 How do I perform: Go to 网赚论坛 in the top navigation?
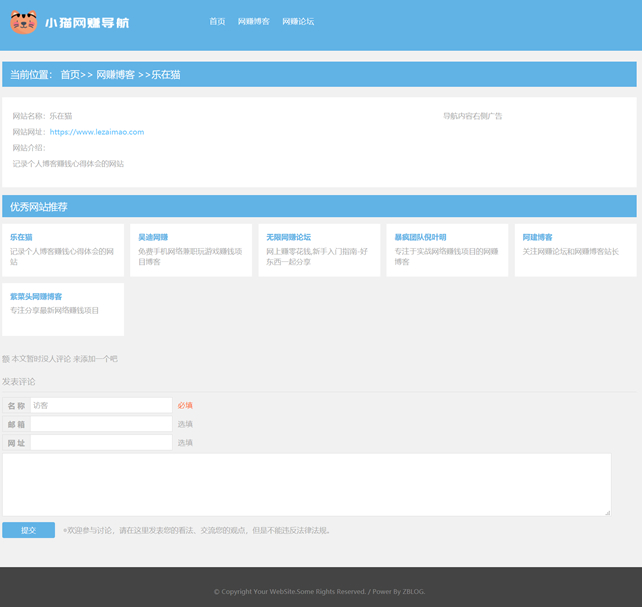coord(298,21)
